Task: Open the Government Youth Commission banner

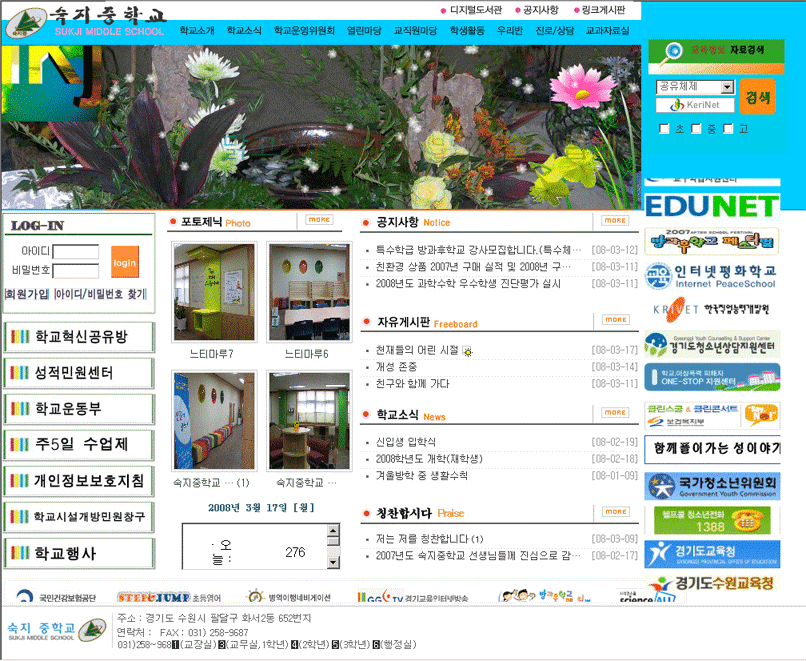Action: point(711,486)
